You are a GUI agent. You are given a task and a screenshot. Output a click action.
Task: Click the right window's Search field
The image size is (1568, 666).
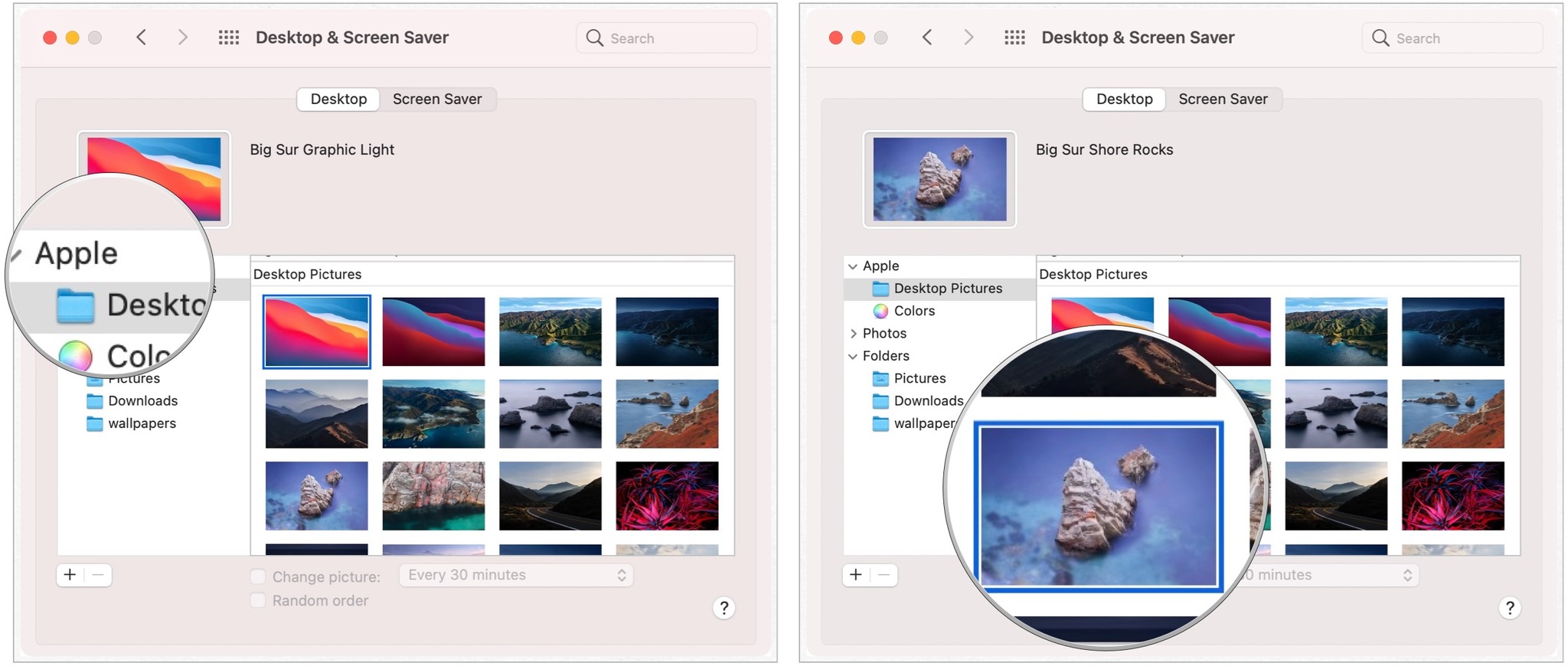[1452, 38]
